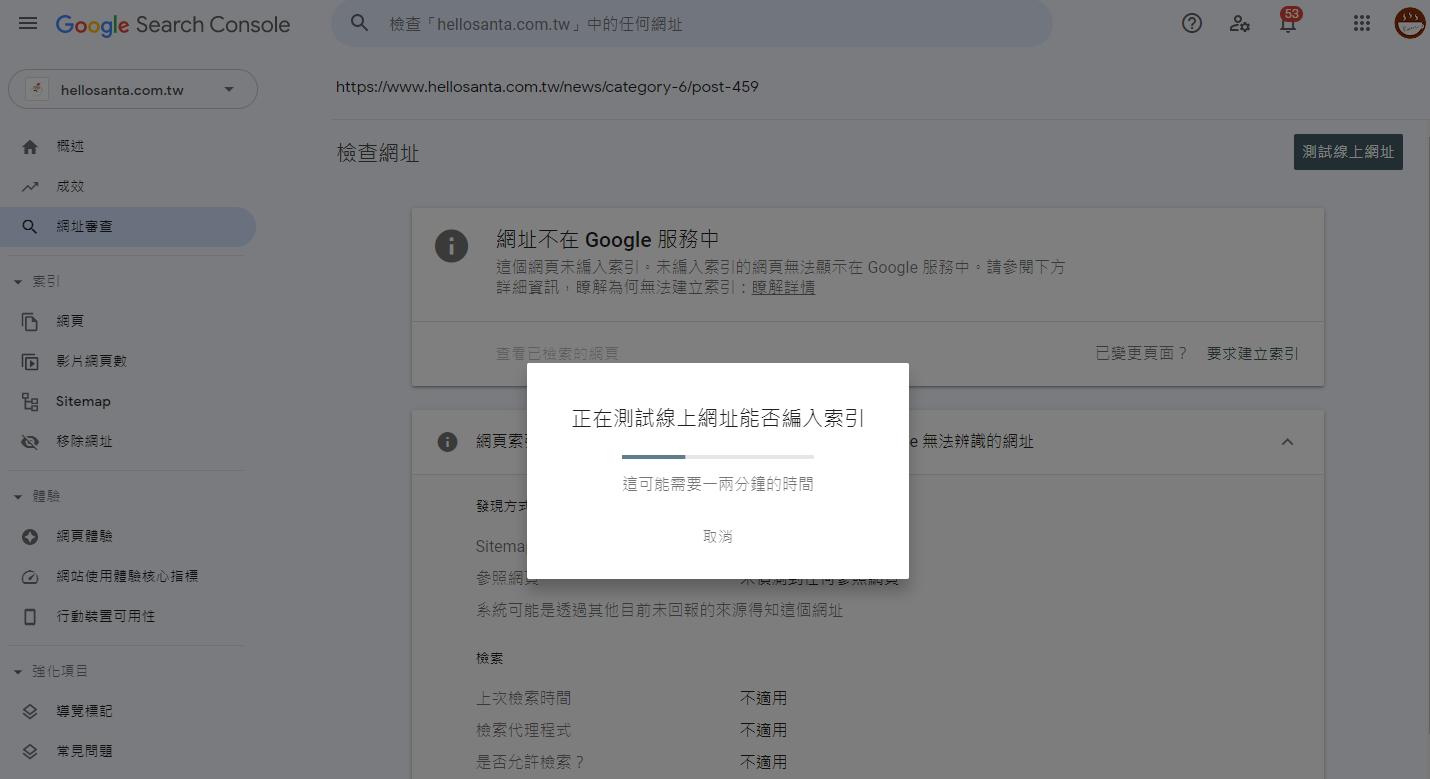The width and height of the screenshot is (1430, 779).
Task: Click the plus-circle icon beside 網頁體驗
Action: (30, 537)
